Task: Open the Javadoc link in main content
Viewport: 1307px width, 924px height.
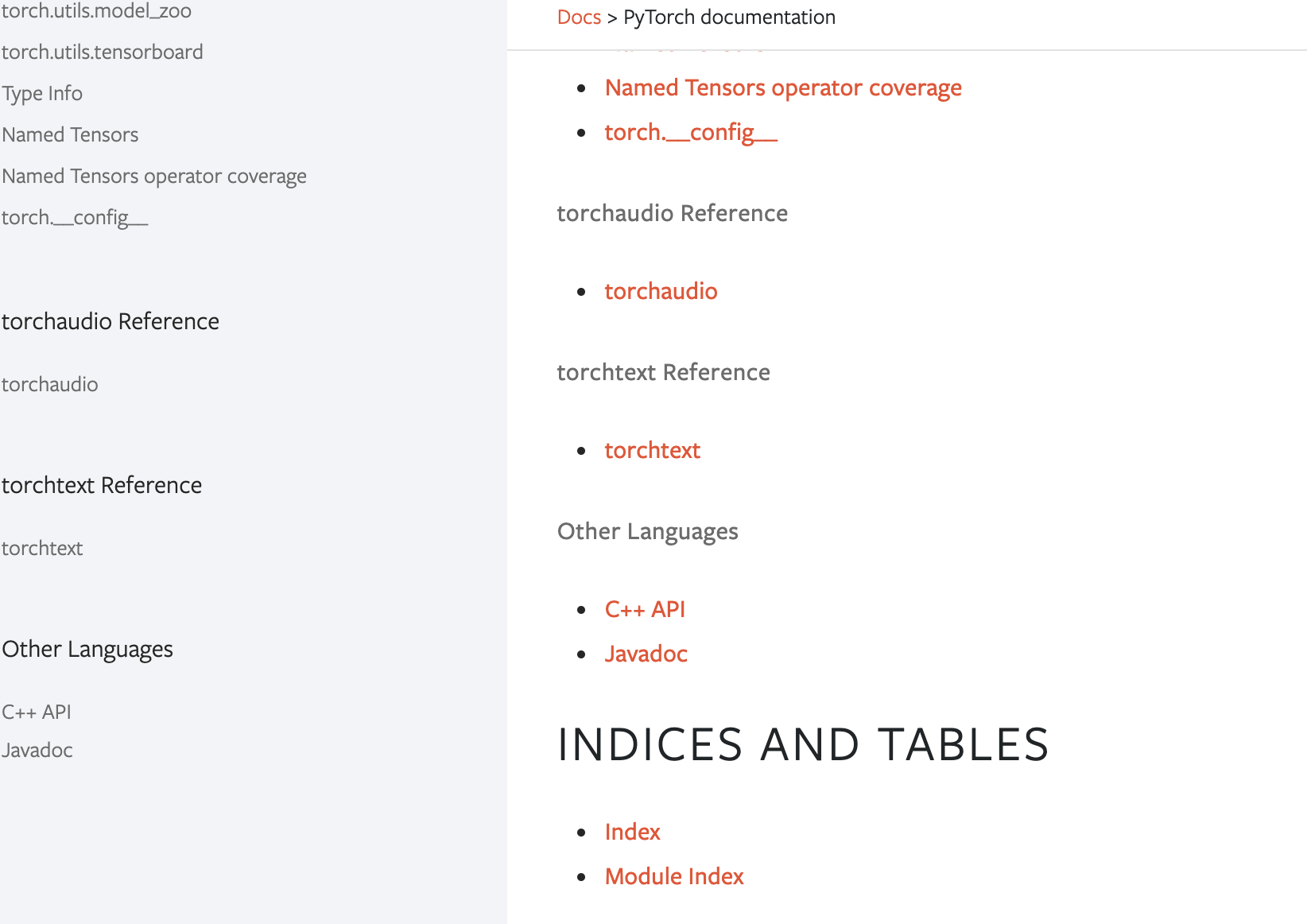Action: pos(646,654)
